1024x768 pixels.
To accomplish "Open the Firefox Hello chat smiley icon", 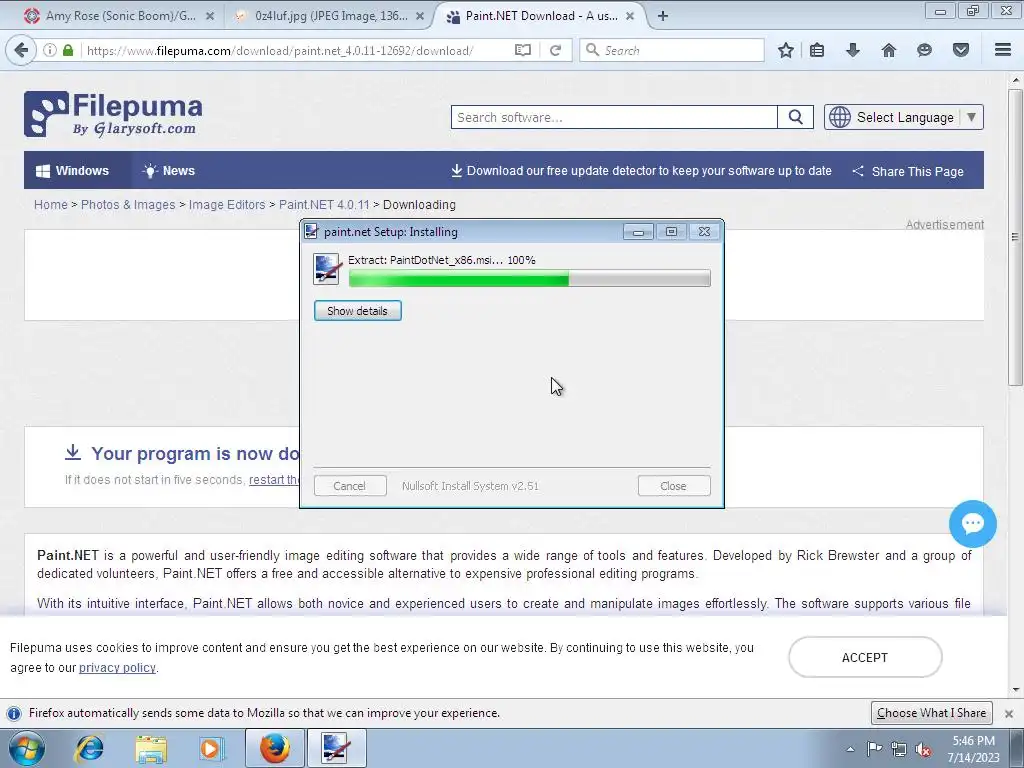I will 924,50.
